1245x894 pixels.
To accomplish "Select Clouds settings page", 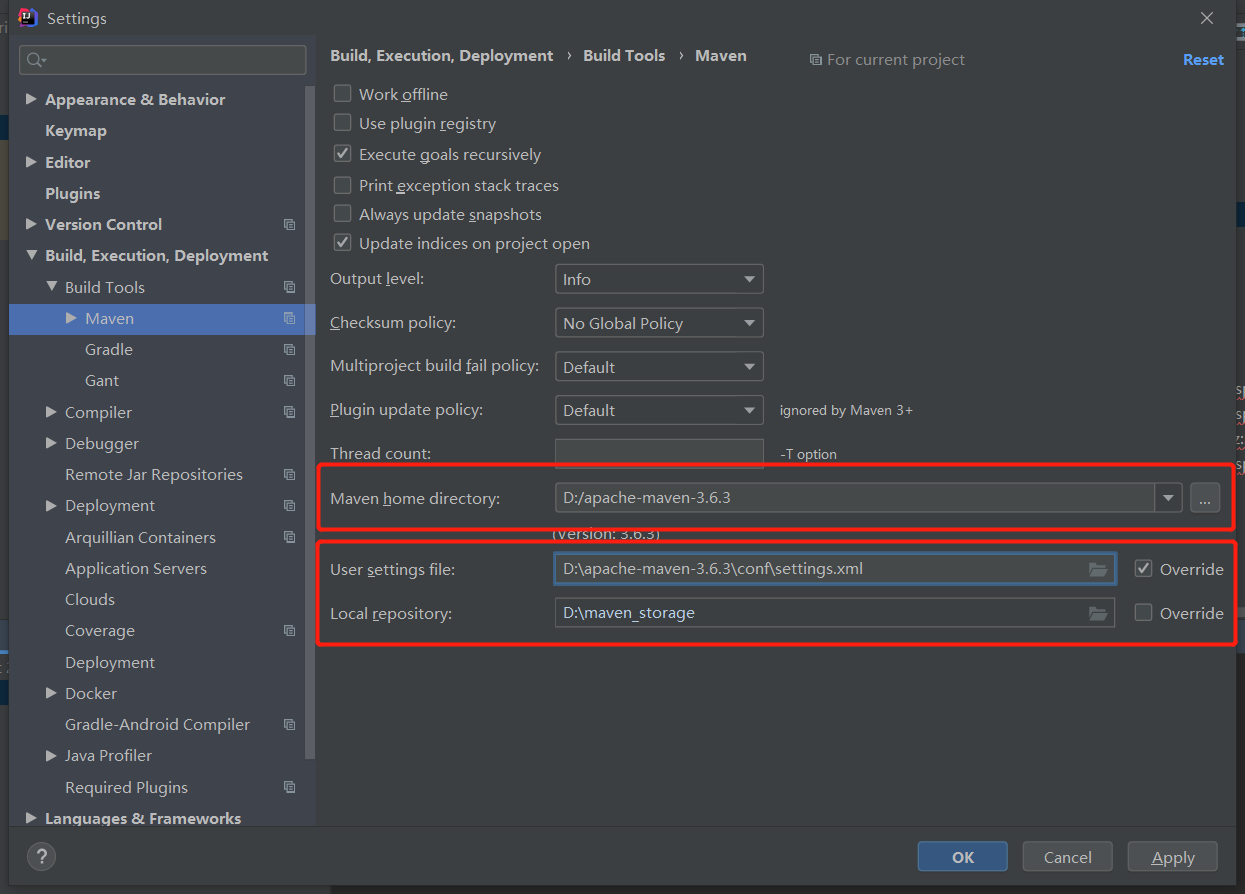I will (90, 599).
